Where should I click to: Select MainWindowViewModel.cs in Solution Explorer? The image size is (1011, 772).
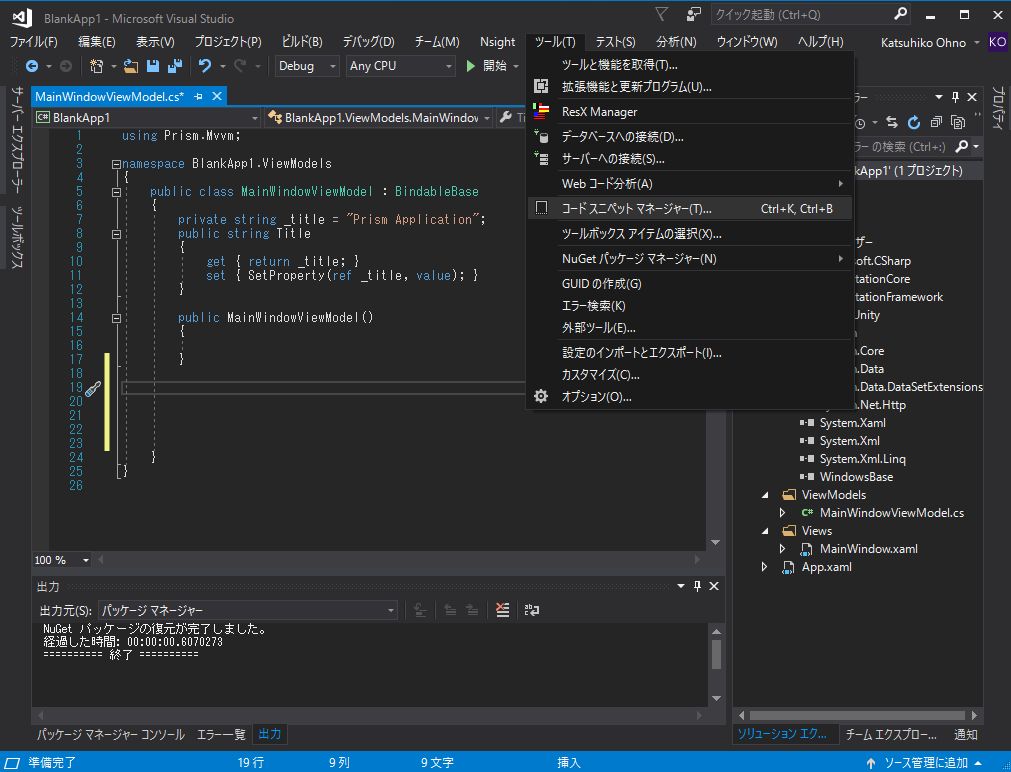[891, 513]
